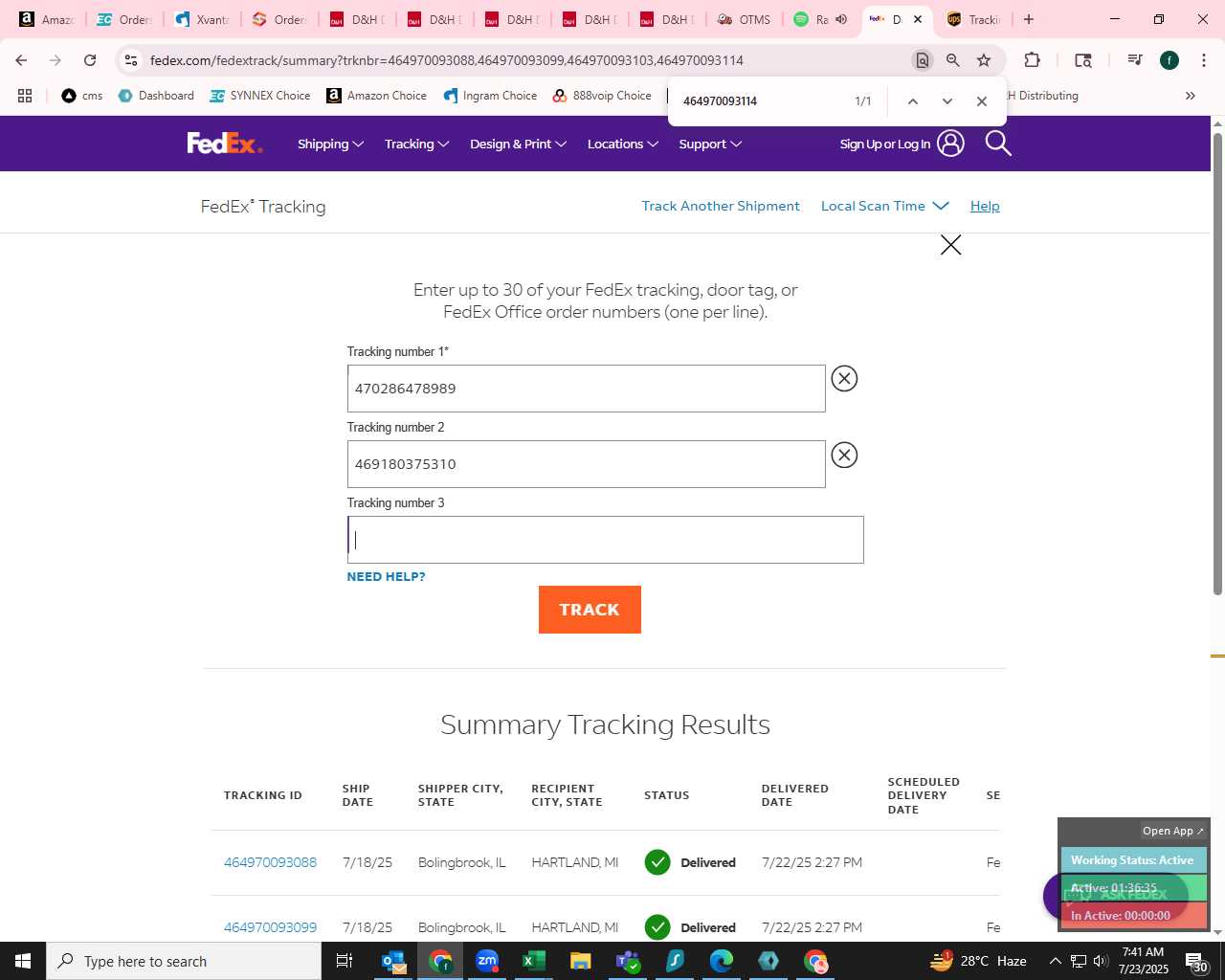
Task: Bookmark this page with the star icon
Action: (984, 60)
